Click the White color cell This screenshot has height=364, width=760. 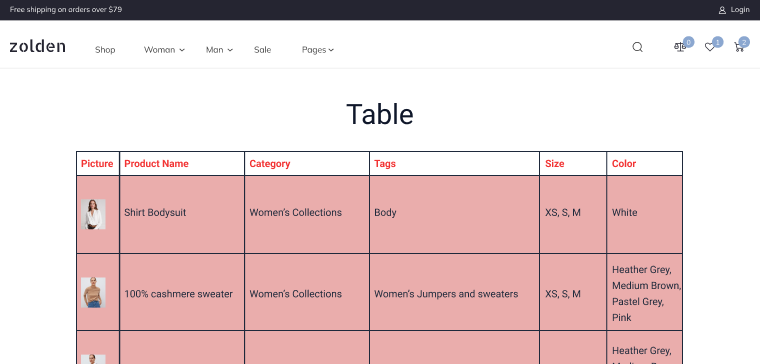tap(645, 214)
